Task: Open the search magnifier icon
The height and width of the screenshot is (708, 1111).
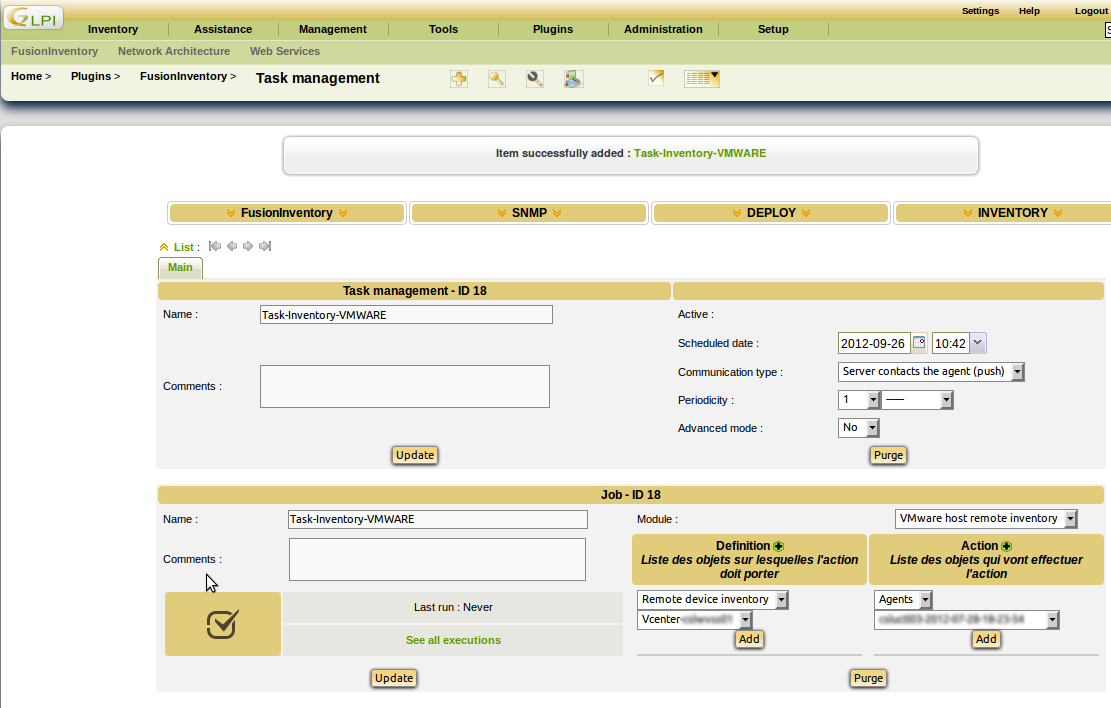Action: click(x=497, y=79)
